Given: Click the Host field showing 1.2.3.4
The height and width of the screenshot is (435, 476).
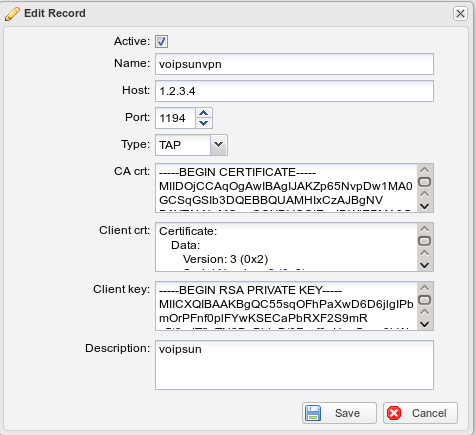Looking at the screenshot, I should pos(294,91).
